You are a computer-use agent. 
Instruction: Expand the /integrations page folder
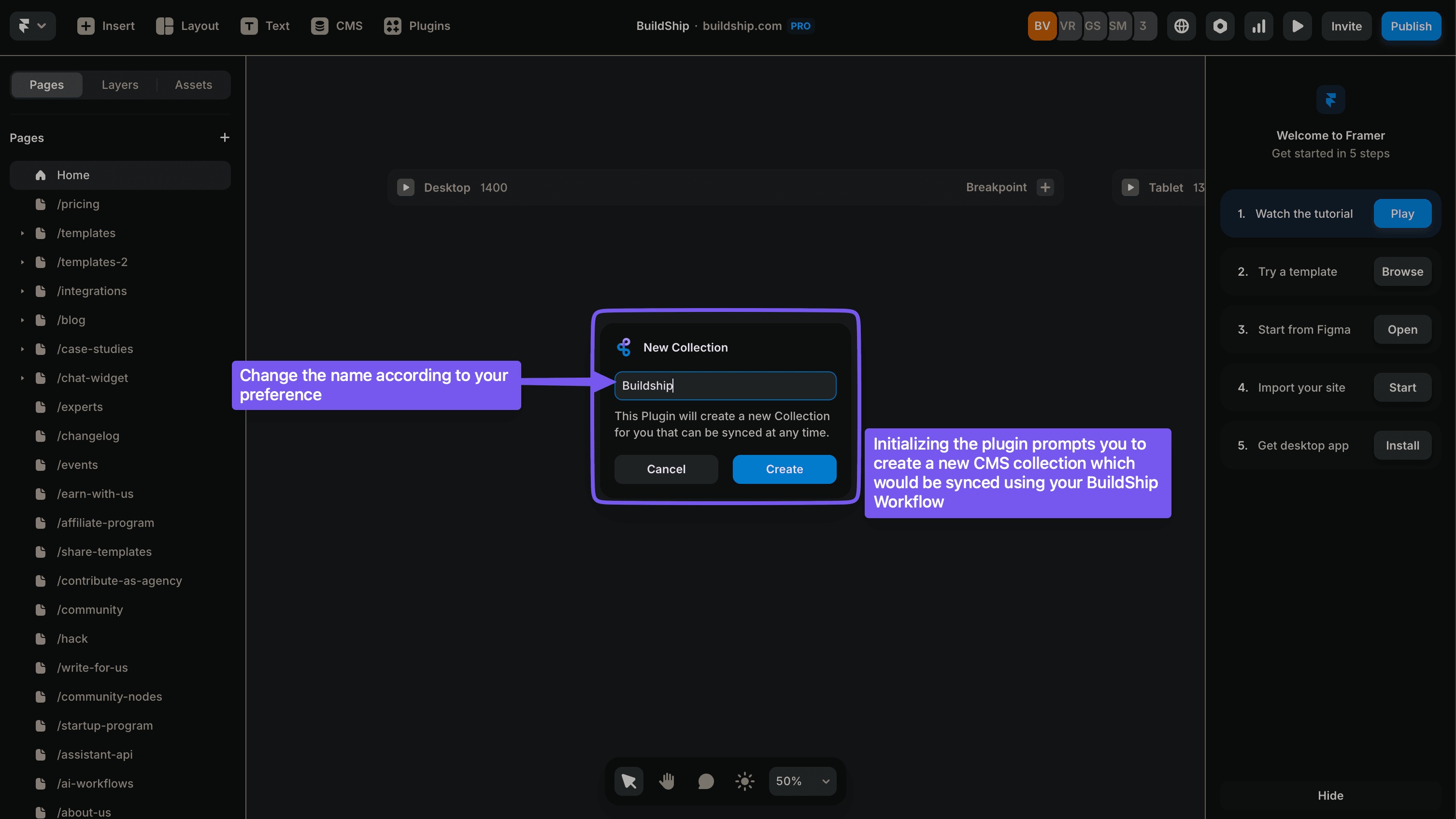[22, 291]
